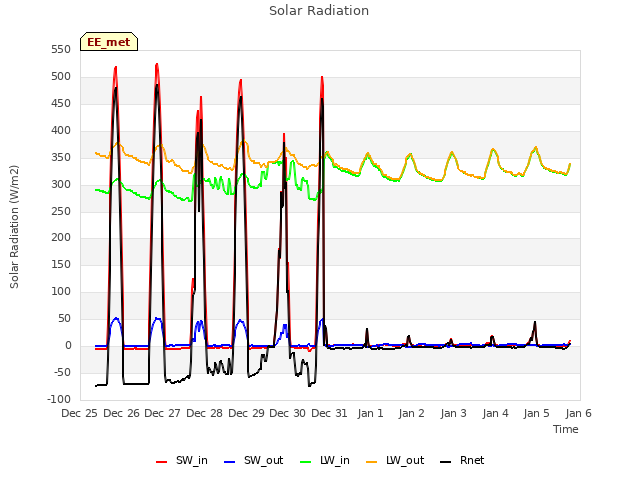Click the small Rnet peak on Jan 5
Viewport: 640px width, 480px height.
tap(535, 322)
